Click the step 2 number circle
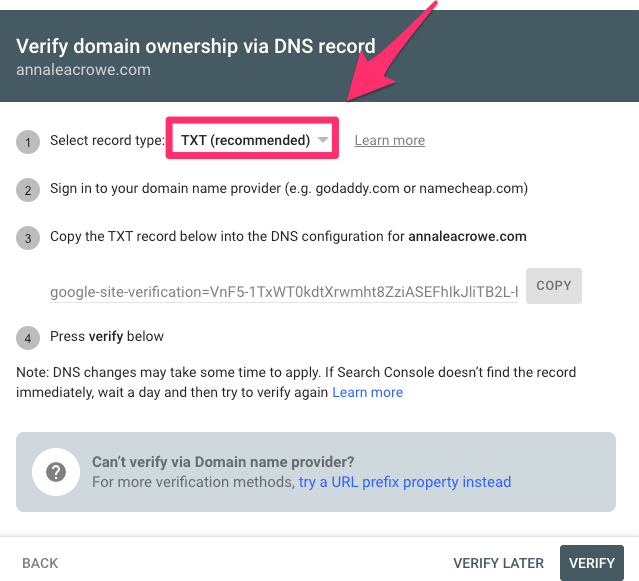The image size is (639, 581). coord(28,190)
